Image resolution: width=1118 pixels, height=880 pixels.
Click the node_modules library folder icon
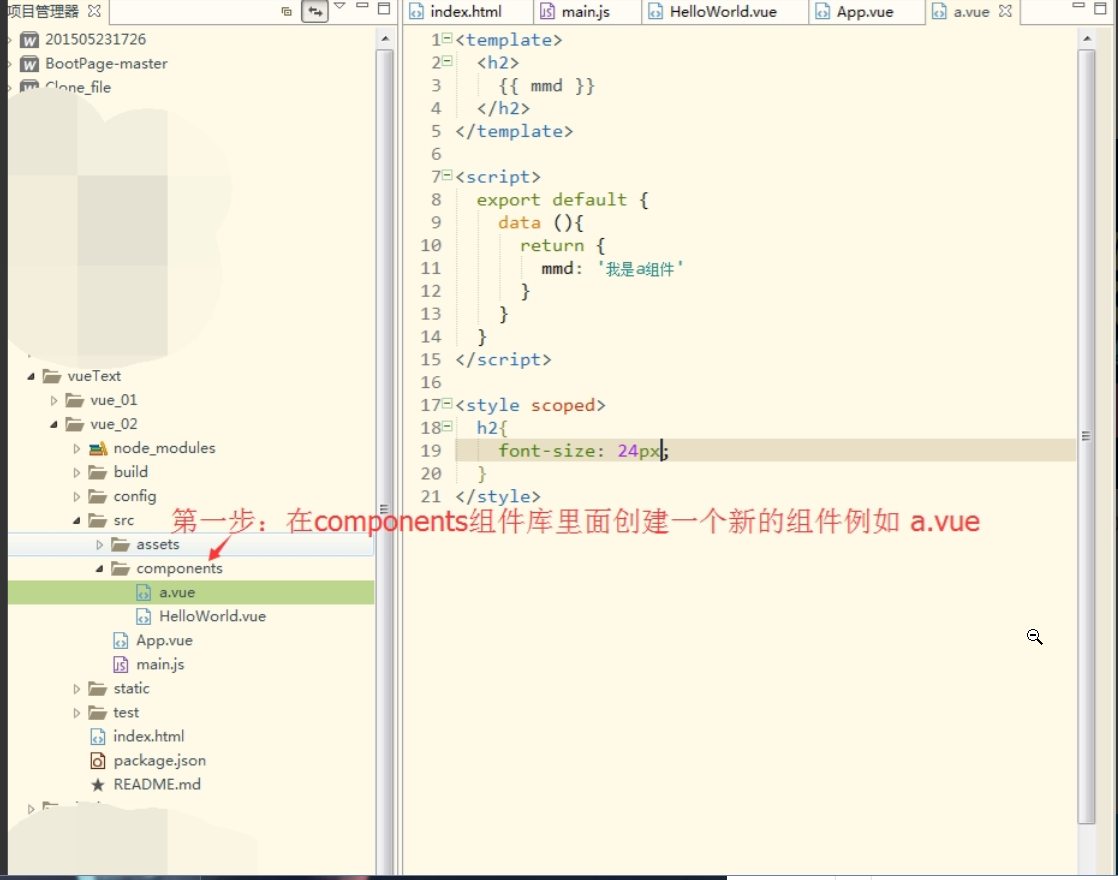tap(98, 449)
